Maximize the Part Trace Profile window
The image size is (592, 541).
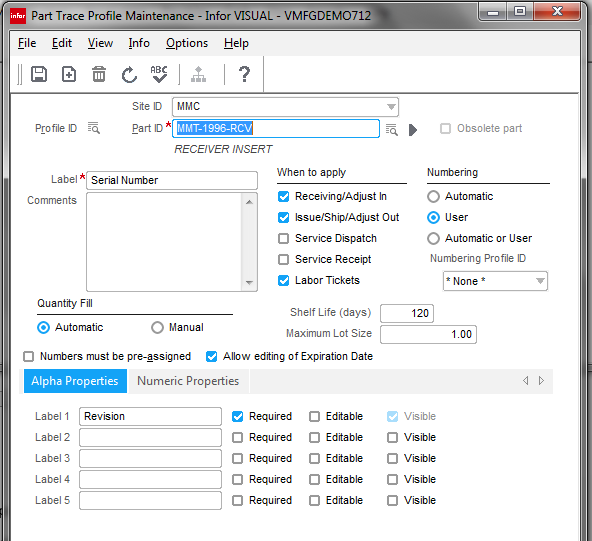click(x=520, y=12)
